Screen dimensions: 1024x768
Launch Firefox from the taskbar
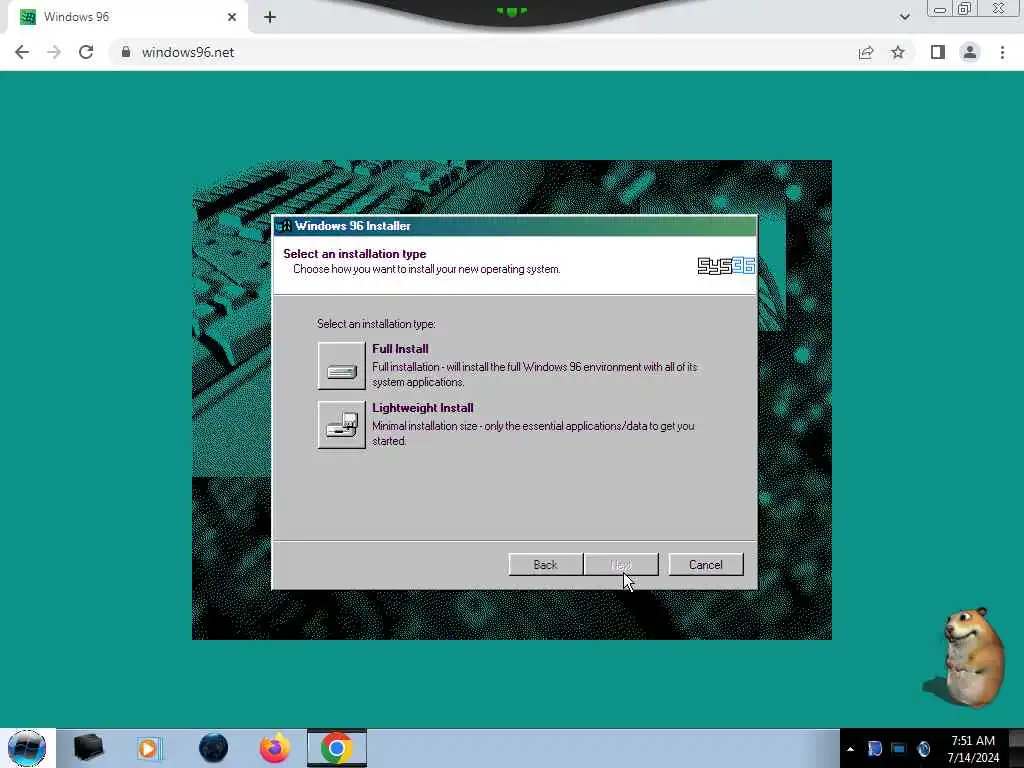pos(275,748)
